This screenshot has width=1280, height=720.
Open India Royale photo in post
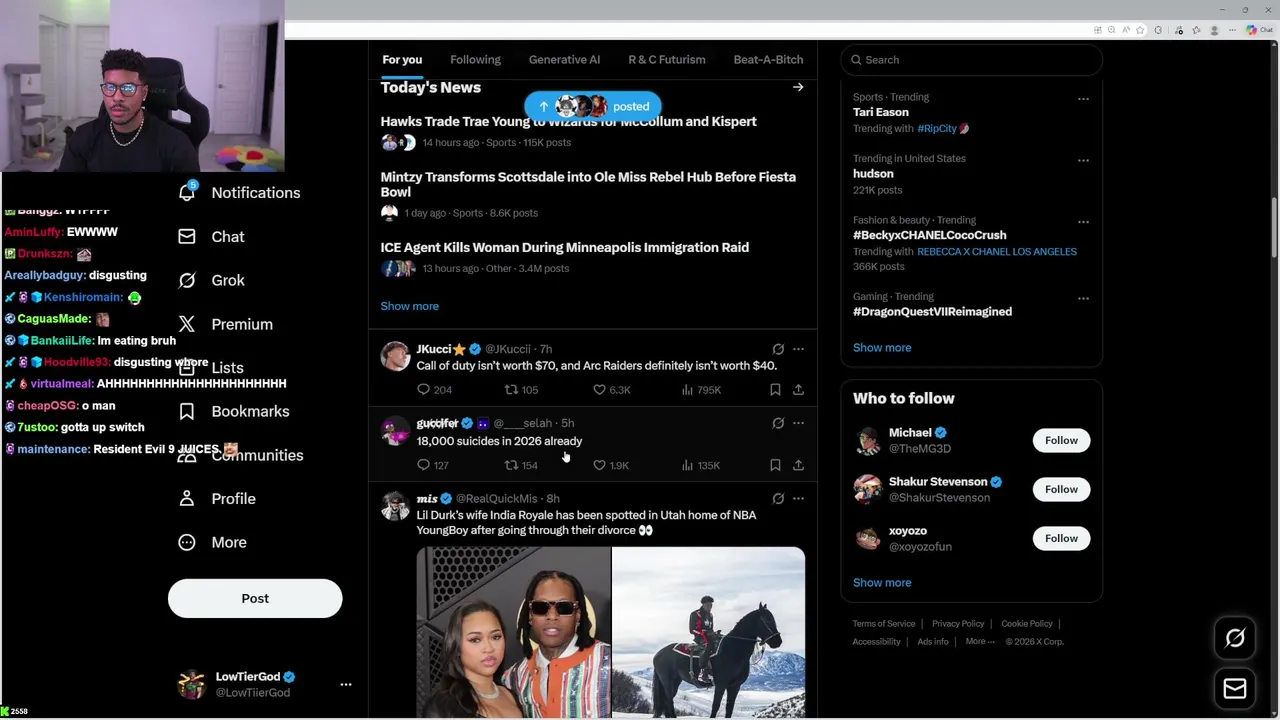tap(513, 632)
